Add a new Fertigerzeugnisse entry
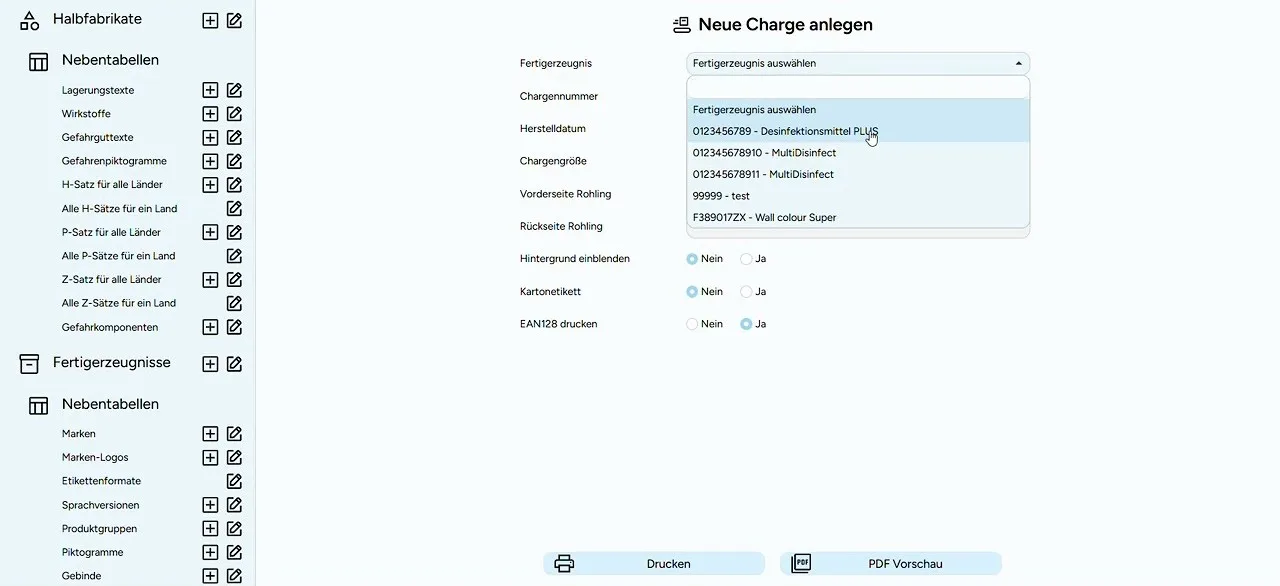The height and width of the screenshot is (586, 1280). tap(210, 364)
